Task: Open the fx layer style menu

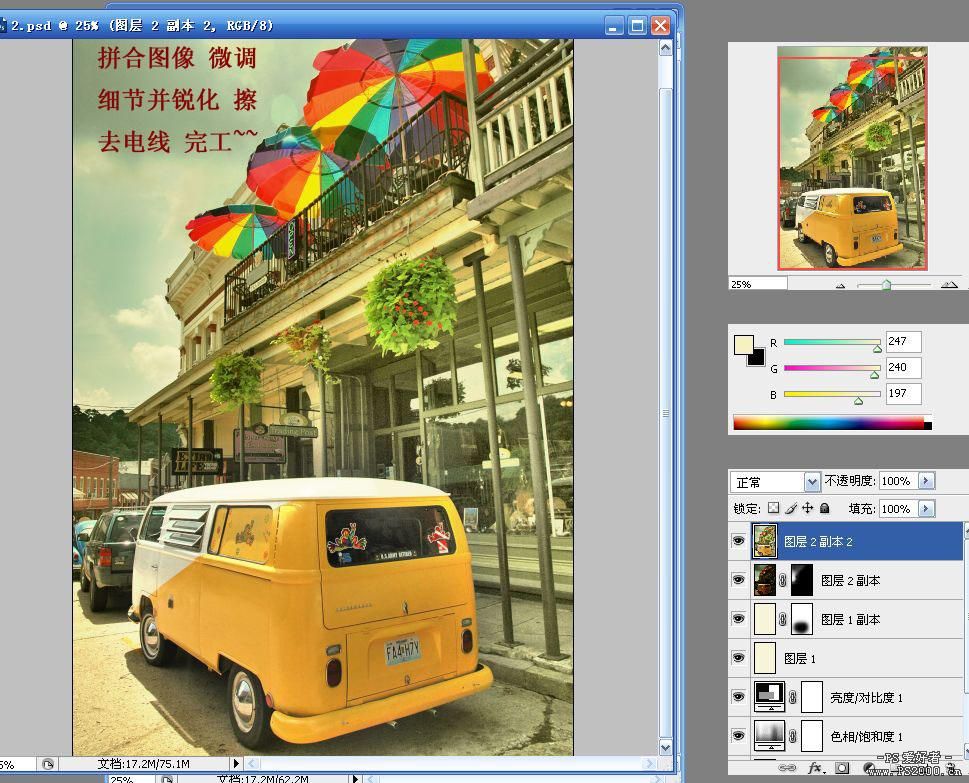Action: coord(815,768)
